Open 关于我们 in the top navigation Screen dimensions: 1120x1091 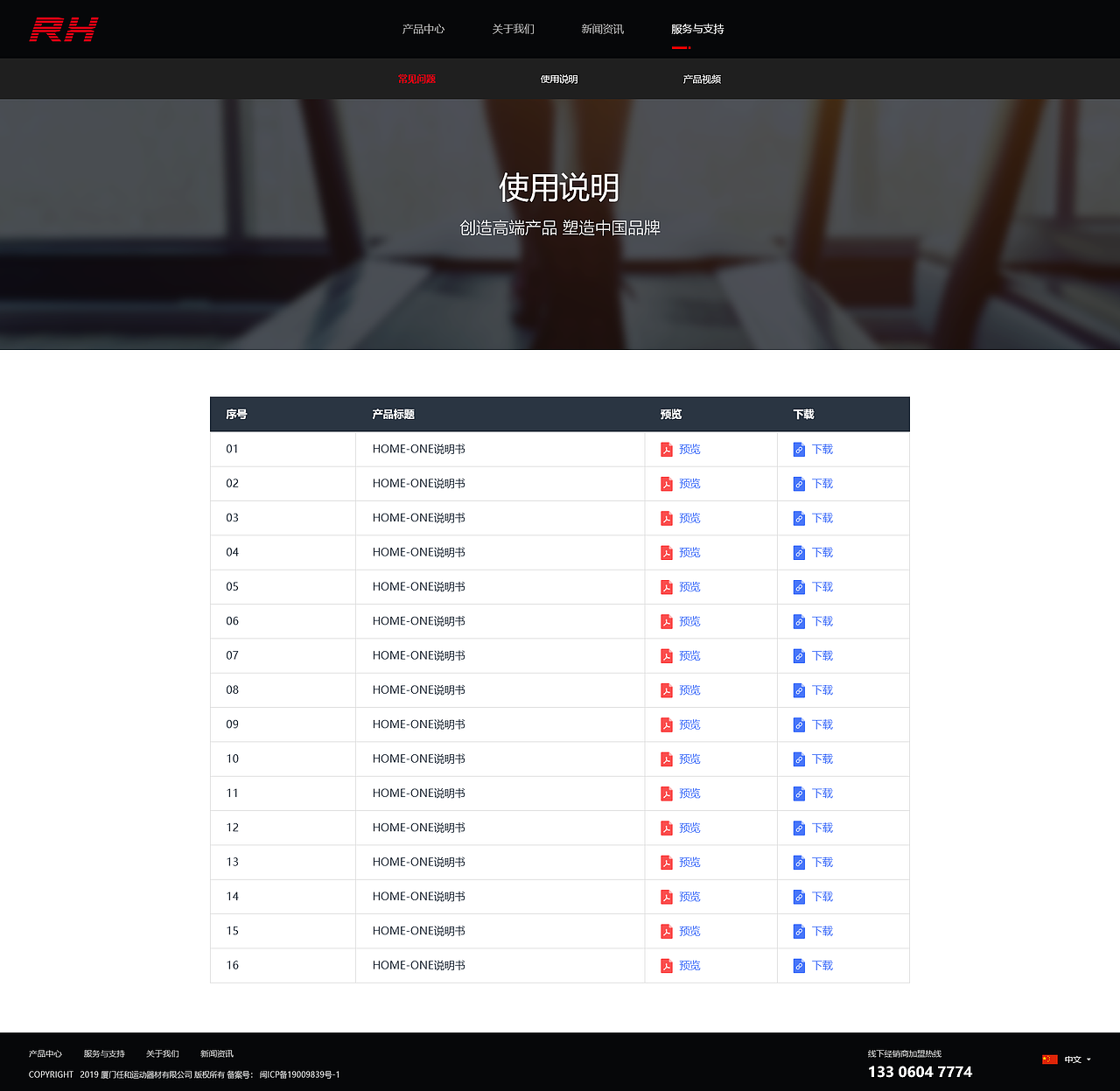[513, 29]
